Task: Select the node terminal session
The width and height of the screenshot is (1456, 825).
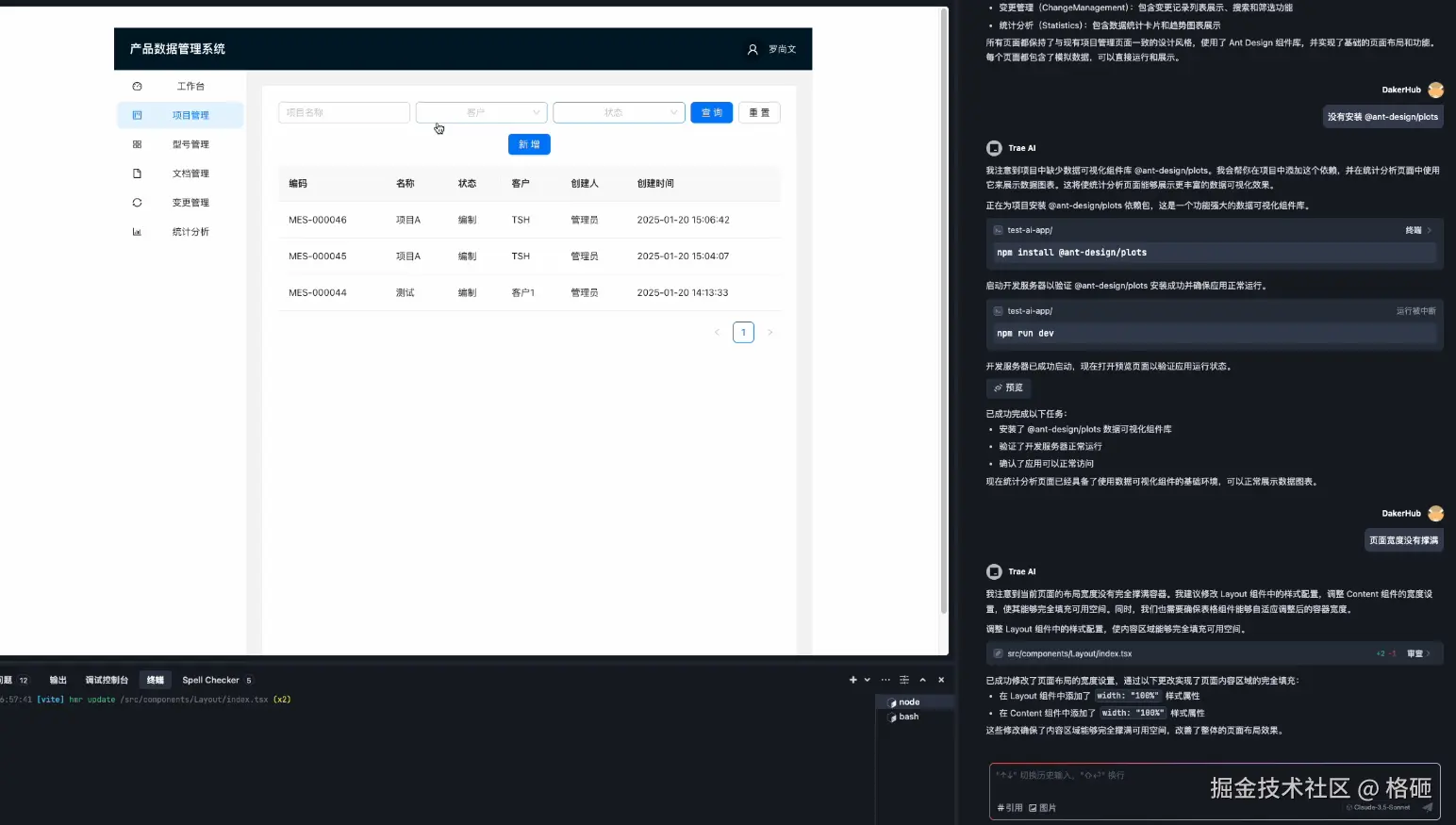Action: click(x=916, y=702)
